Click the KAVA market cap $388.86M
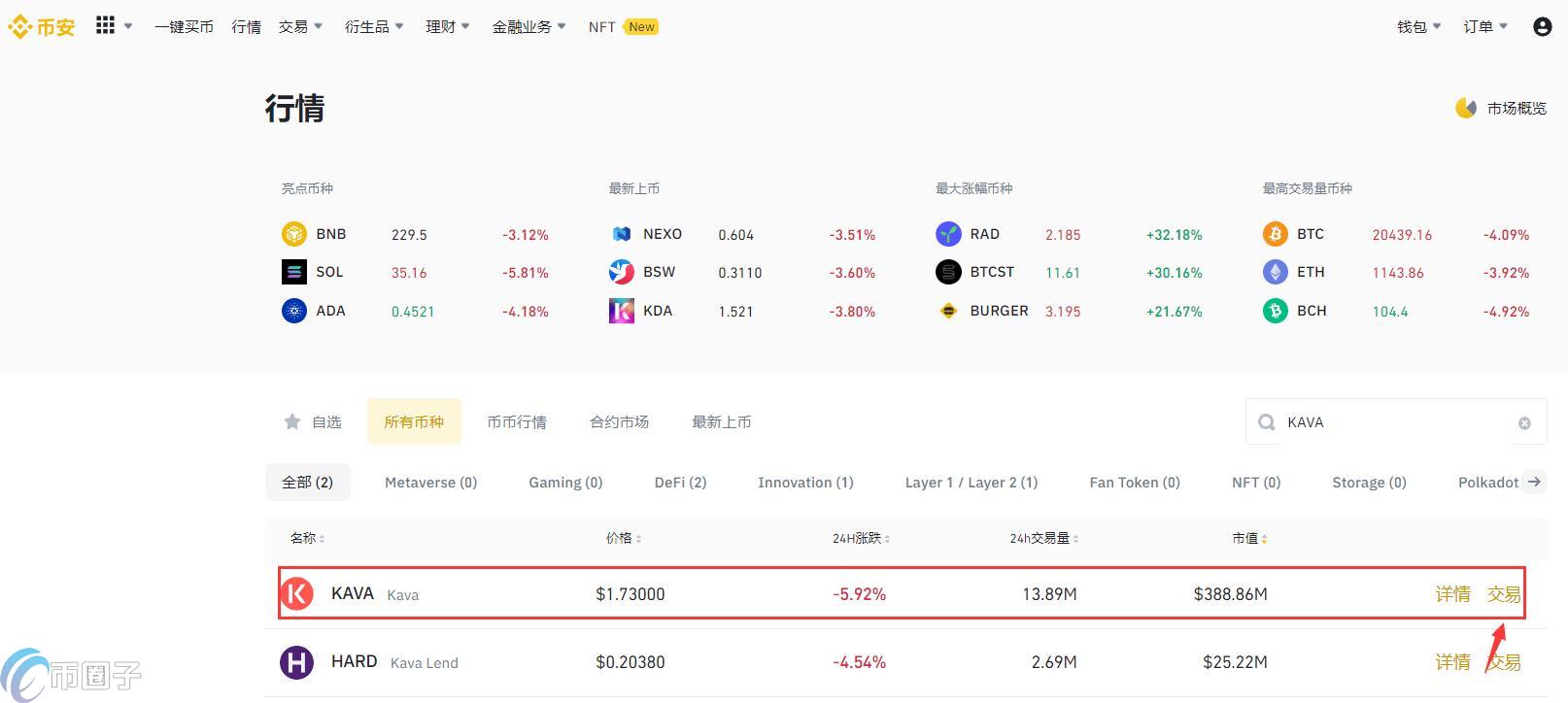The image size is (1568, 703). (1230, 594)
